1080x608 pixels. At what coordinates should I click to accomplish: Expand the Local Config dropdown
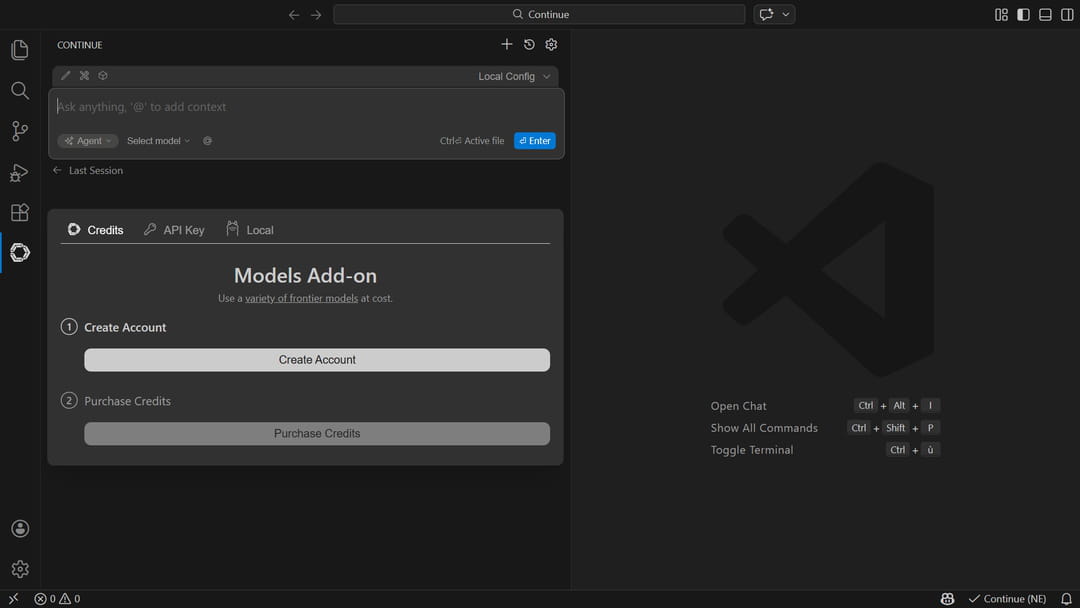pos(514,77)
